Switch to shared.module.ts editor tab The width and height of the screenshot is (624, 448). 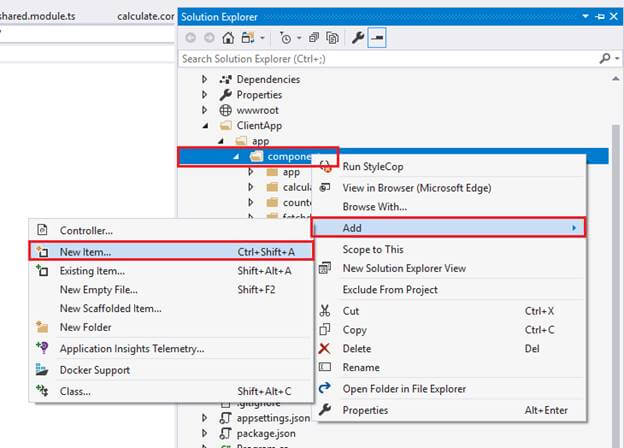coord(37,16)
